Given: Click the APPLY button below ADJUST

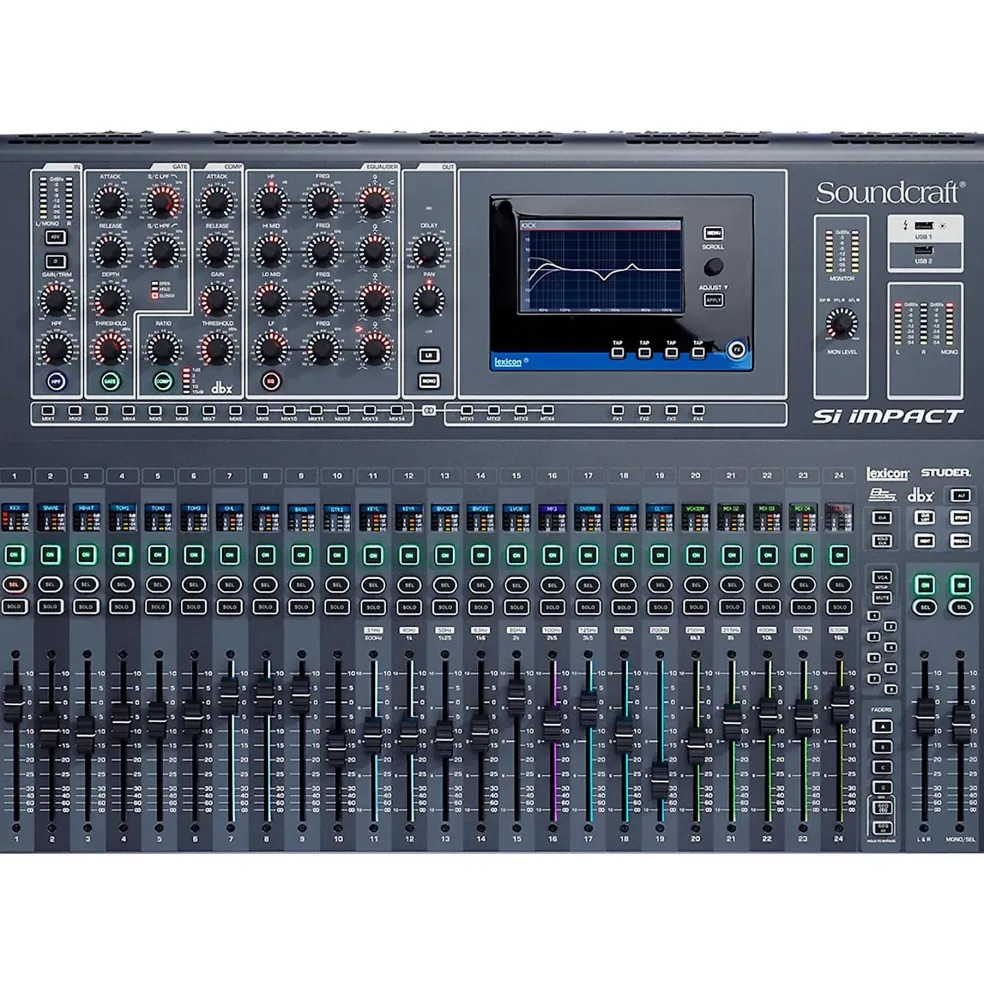Looking at the screenshot, I should 713,300.
